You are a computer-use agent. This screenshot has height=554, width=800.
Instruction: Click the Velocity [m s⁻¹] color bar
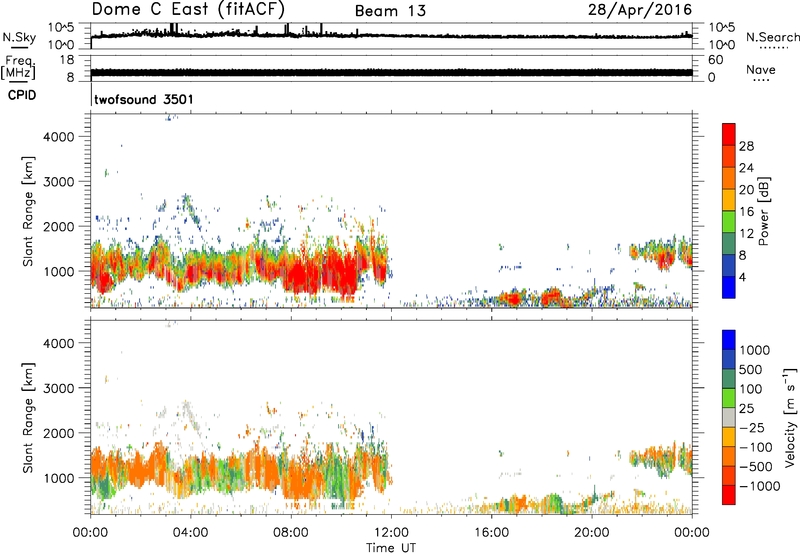tap(729, 417)
